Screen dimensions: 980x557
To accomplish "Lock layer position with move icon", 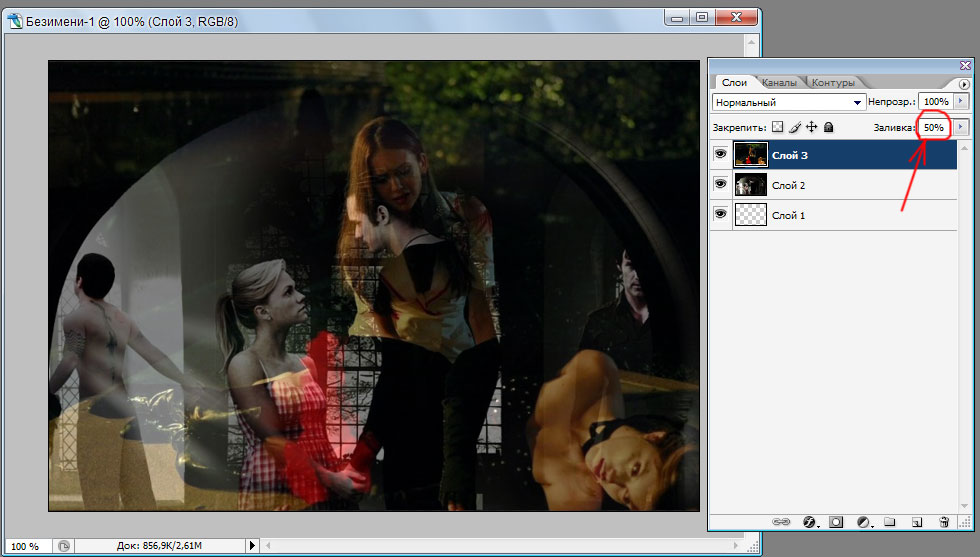I will coord(811,128).
